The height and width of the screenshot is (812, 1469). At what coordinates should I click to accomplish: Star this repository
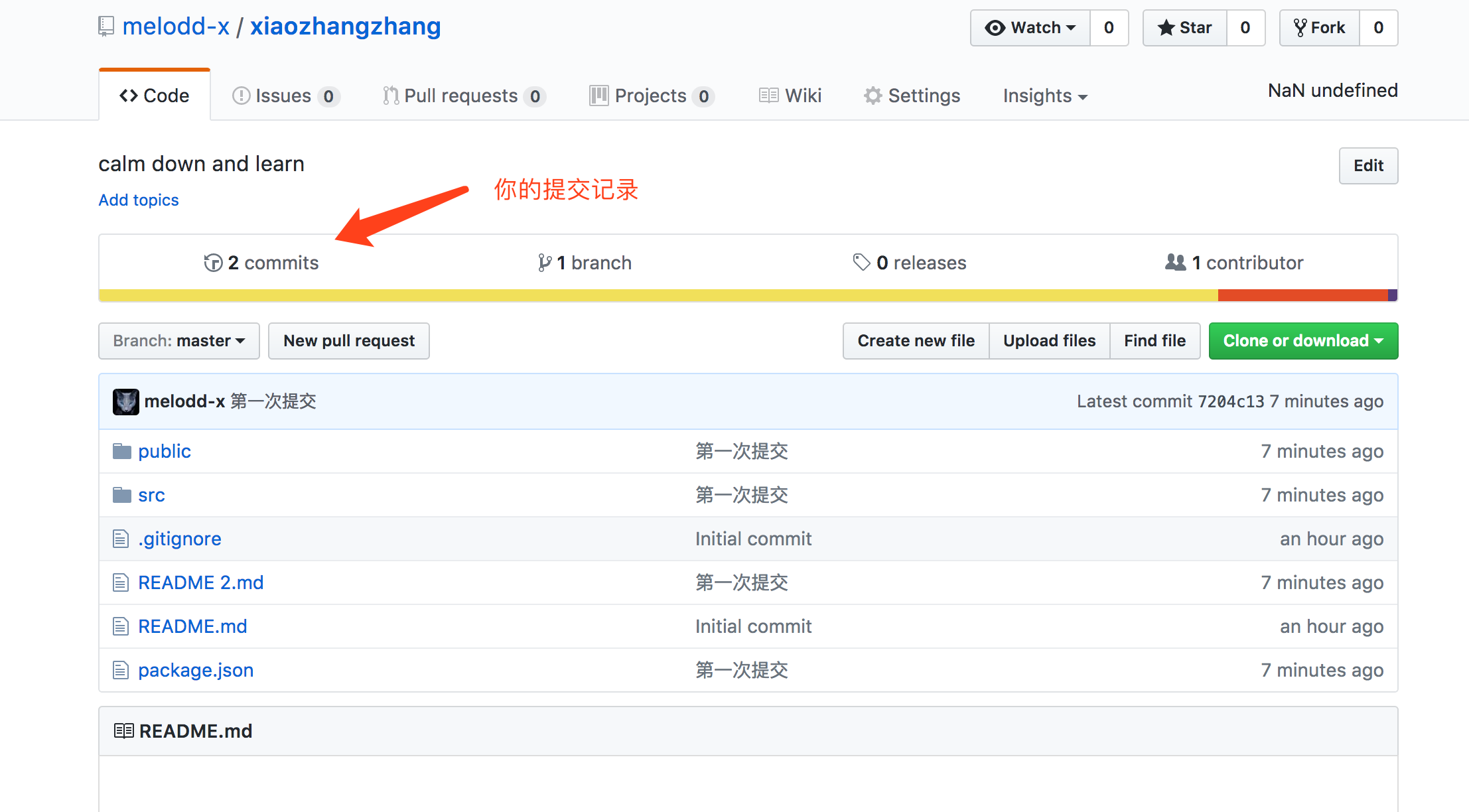click(1185, 28)
